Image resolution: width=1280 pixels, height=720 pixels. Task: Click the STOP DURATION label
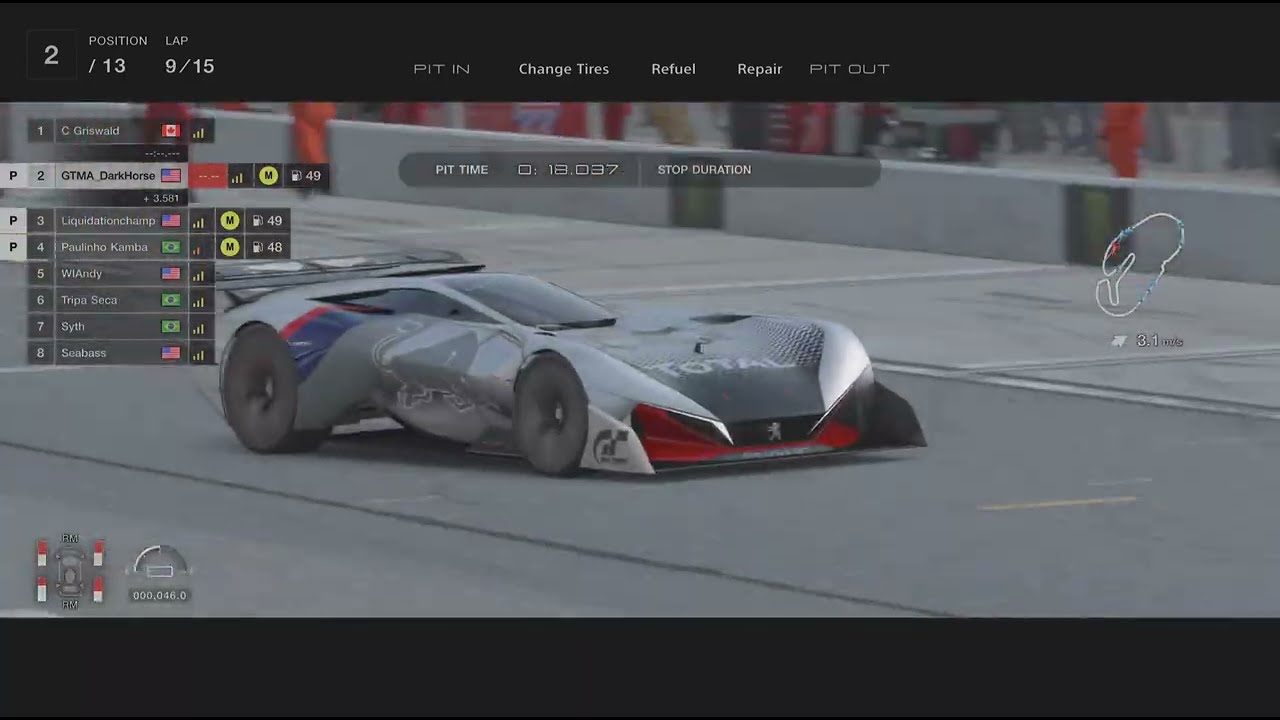(704, 170)
